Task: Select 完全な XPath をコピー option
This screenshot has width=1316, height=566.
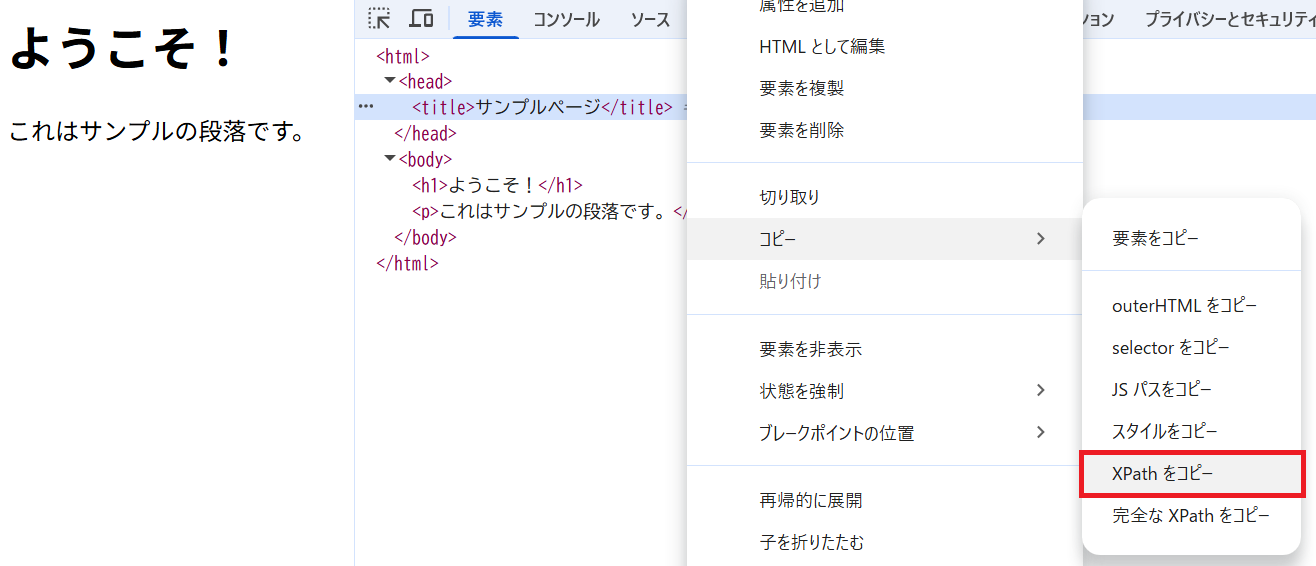Action: (x=1190, y=516)
